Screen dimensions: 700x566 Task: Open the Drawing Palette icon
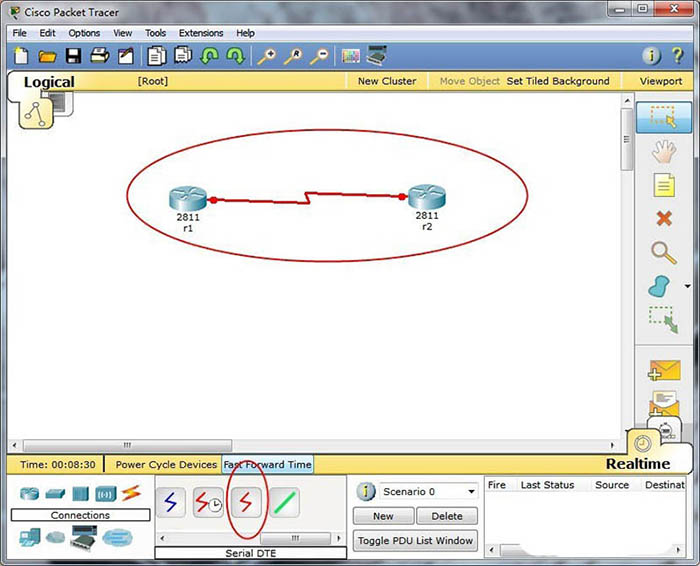pos(350,56)
